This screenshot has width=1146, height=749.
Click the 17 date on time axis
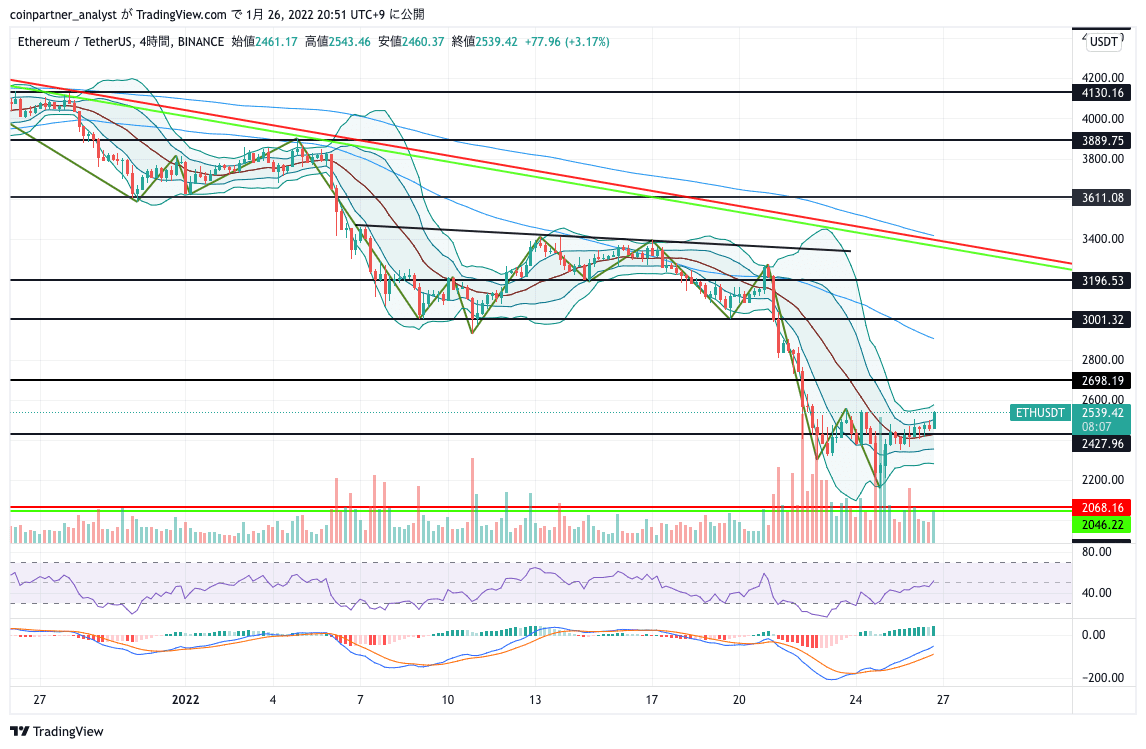click(x=651, y=699)
